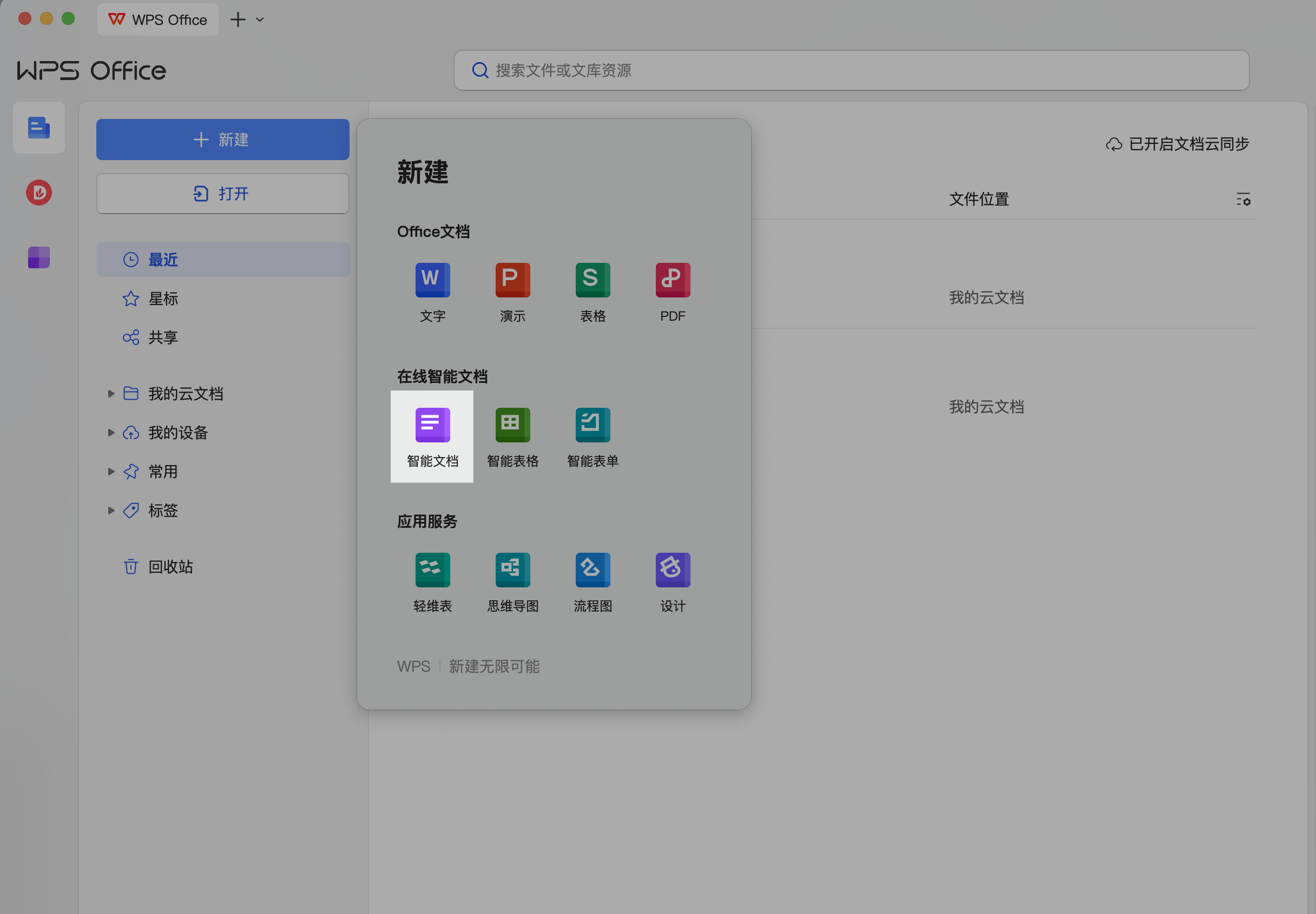1316x914 pixels.
Task: Launch the 思维导图 mind map app
Action: [513, 571]
